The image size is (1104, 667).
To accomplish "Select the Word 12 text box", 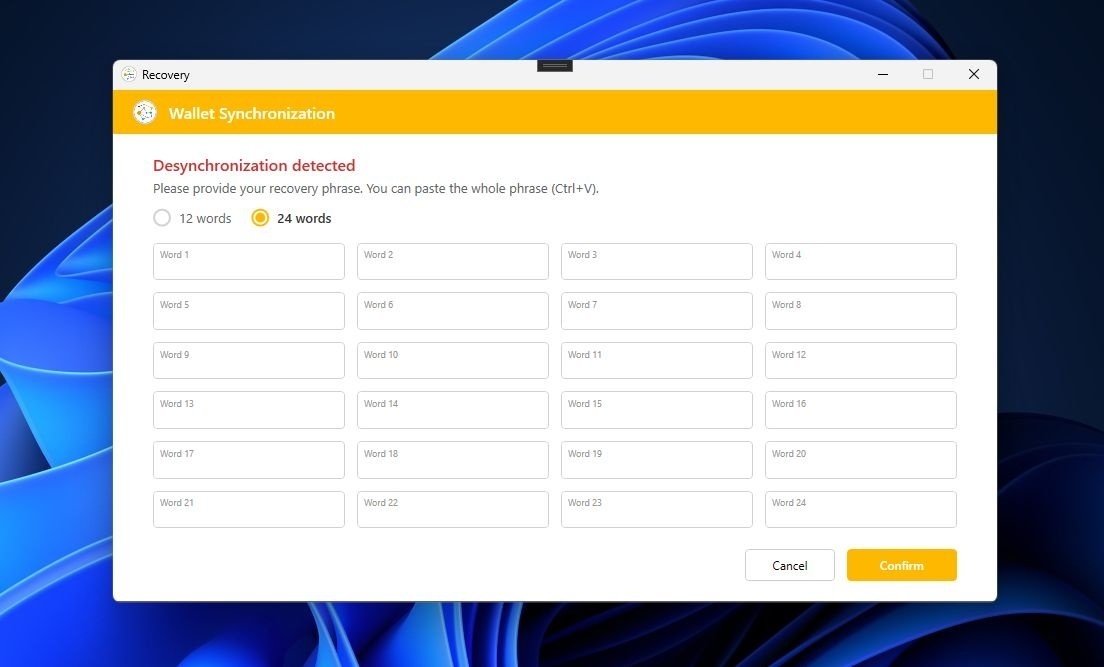I will point(860,361).
